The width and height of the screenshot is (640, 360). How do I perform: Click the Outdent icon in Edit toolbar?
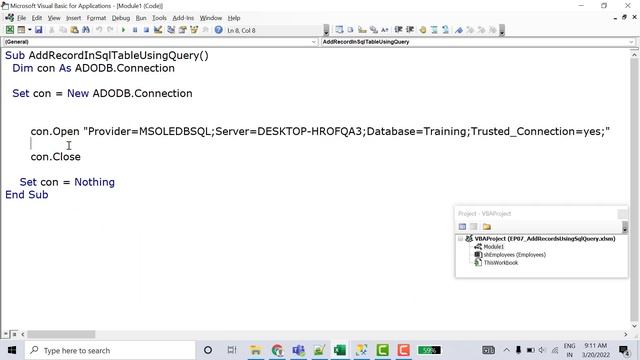coord(410,30)
